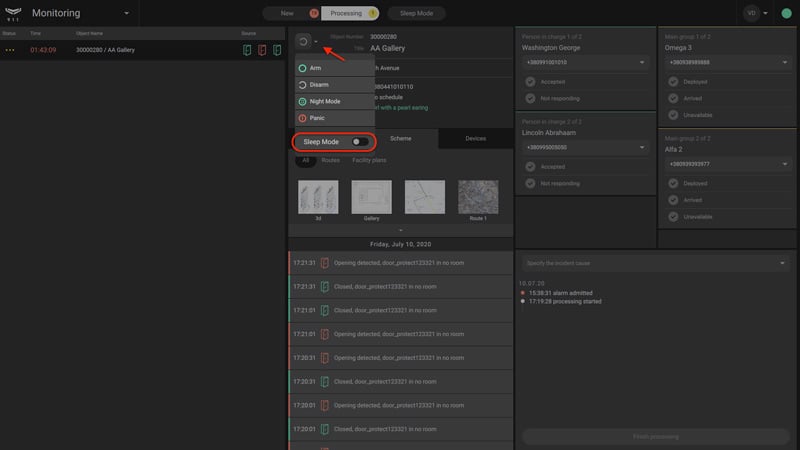Choose Arm from the security mode menu

[335, 68]
